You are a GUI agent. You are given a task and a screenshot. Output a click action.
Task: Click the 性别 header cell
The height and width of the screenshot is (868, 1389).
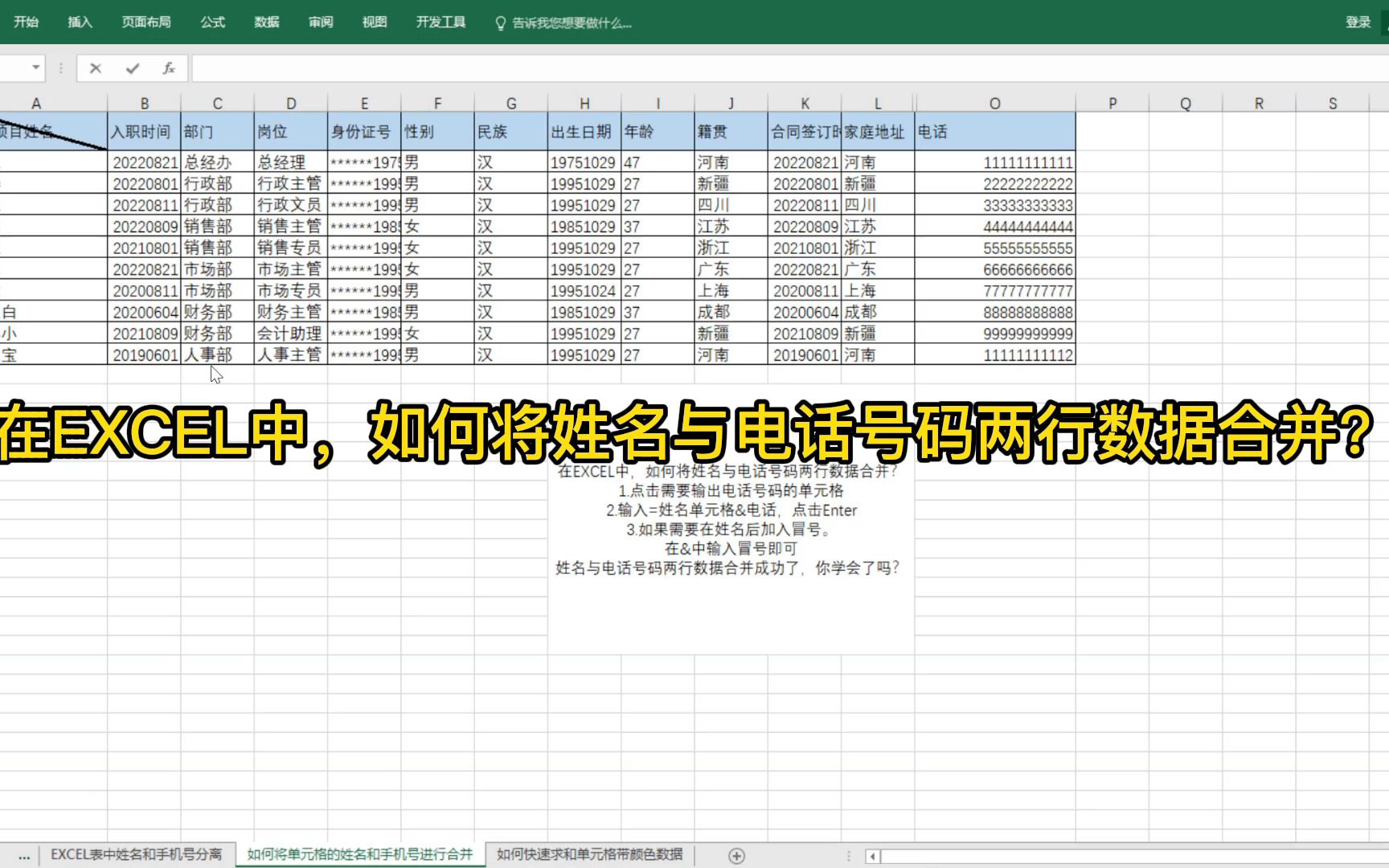tap(438, 131)
